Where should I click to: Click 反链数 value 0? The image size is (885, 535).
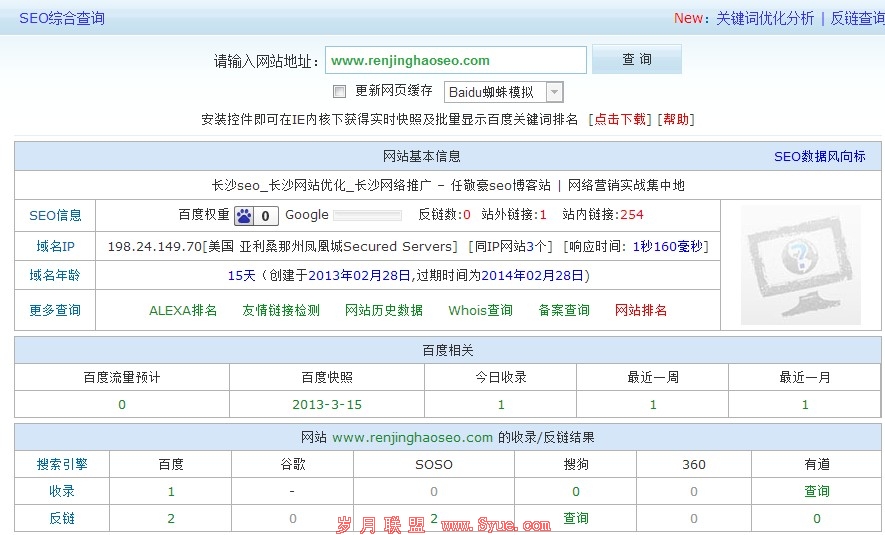click(x=467, y=215)
